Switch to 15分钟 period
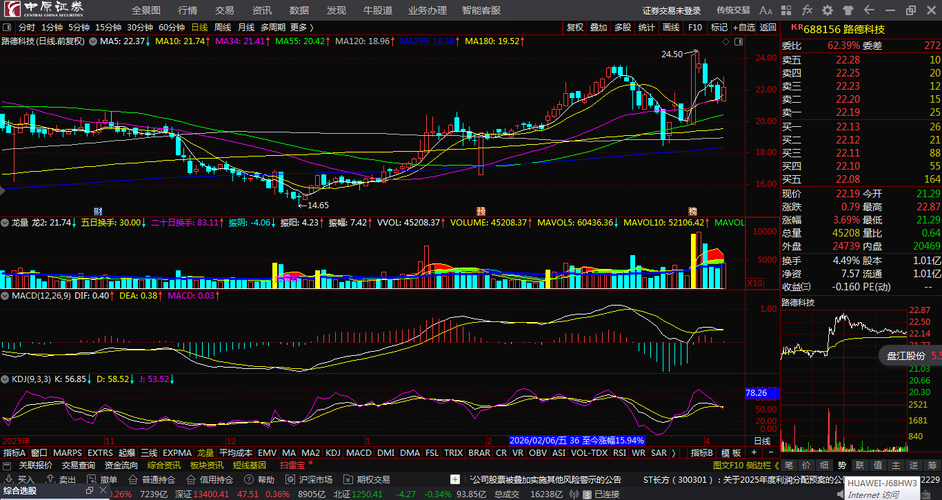Screen dimensions: 942x500 click(108, 27)
